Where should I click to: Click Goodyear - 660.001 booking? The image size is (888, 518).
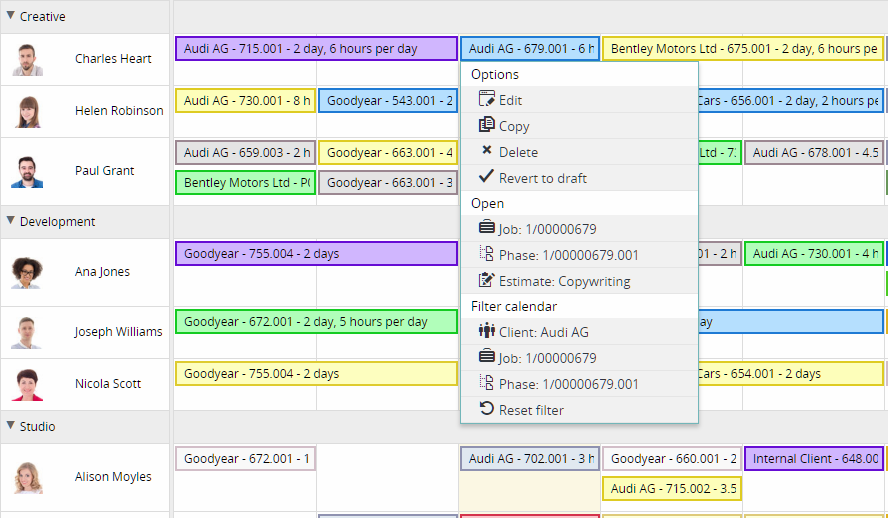[x=672, y=459]
